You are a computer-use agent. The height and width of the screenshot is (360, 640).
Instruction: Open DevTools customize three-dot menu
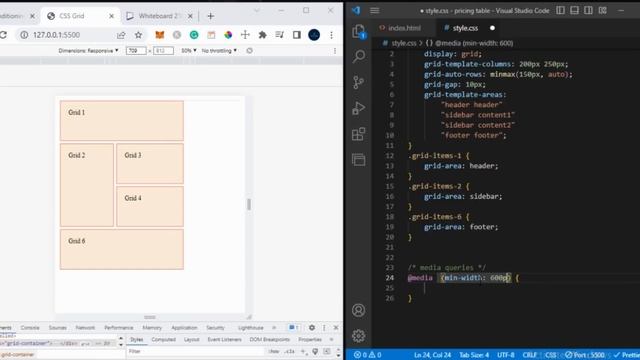(324, 327)
